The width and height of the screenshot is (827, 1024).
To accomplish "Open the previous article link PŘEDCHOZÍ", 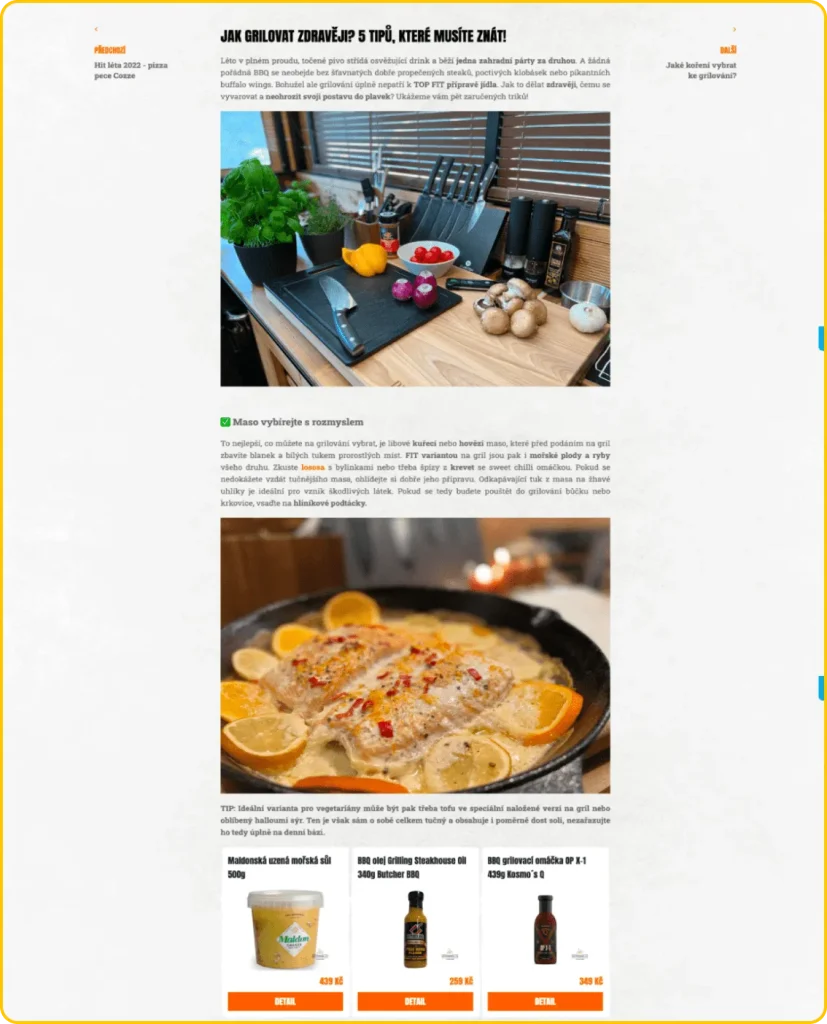I will point(110,50).
